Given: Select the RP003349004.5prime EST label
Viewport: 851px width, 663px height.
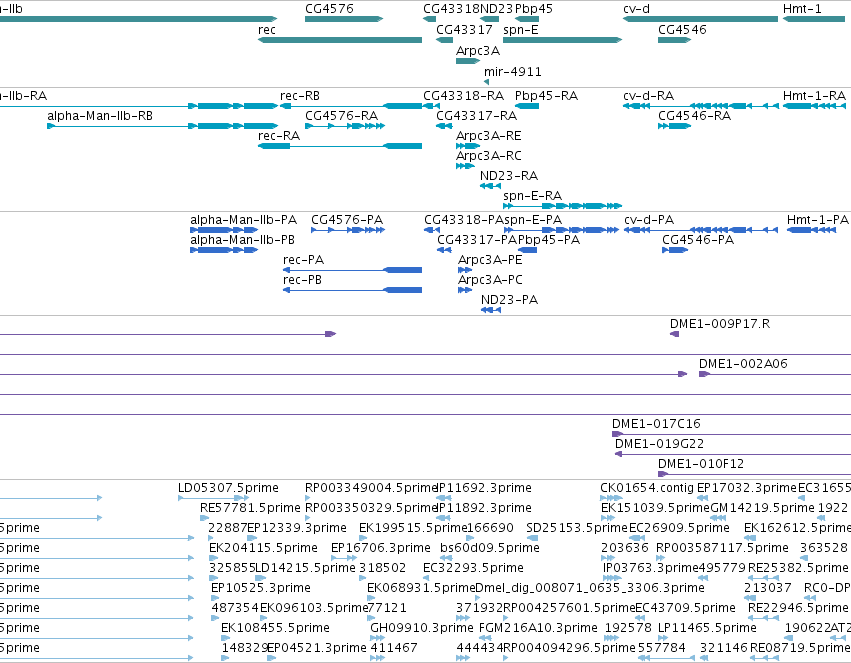Looking at the screenshot, I should (371, 488).
